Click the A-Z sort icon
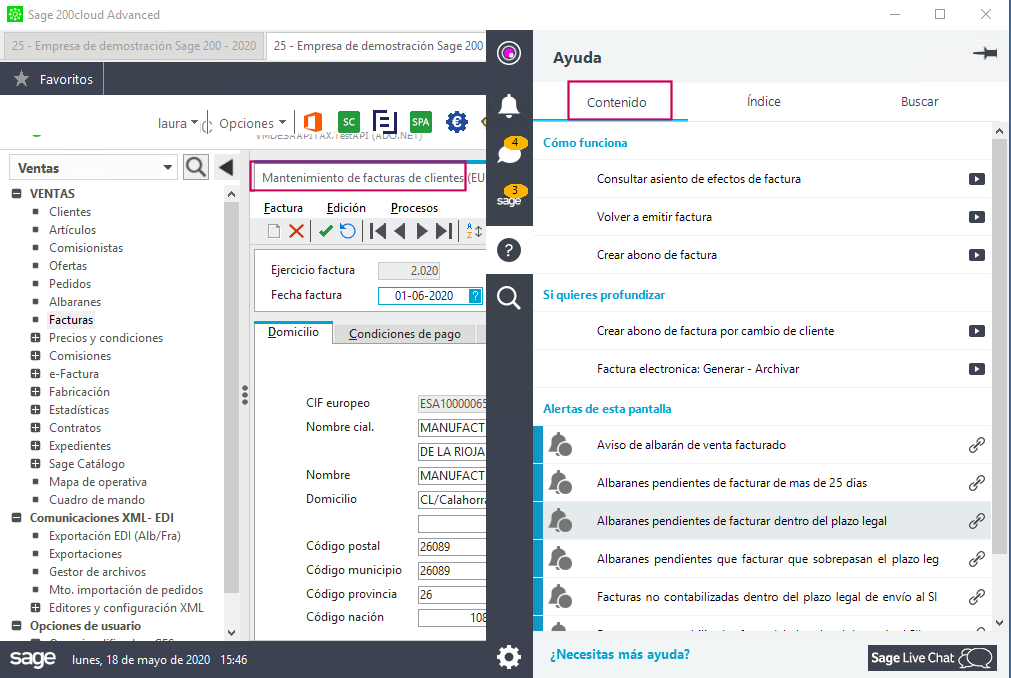1011x678 pixels. point(474,231)
